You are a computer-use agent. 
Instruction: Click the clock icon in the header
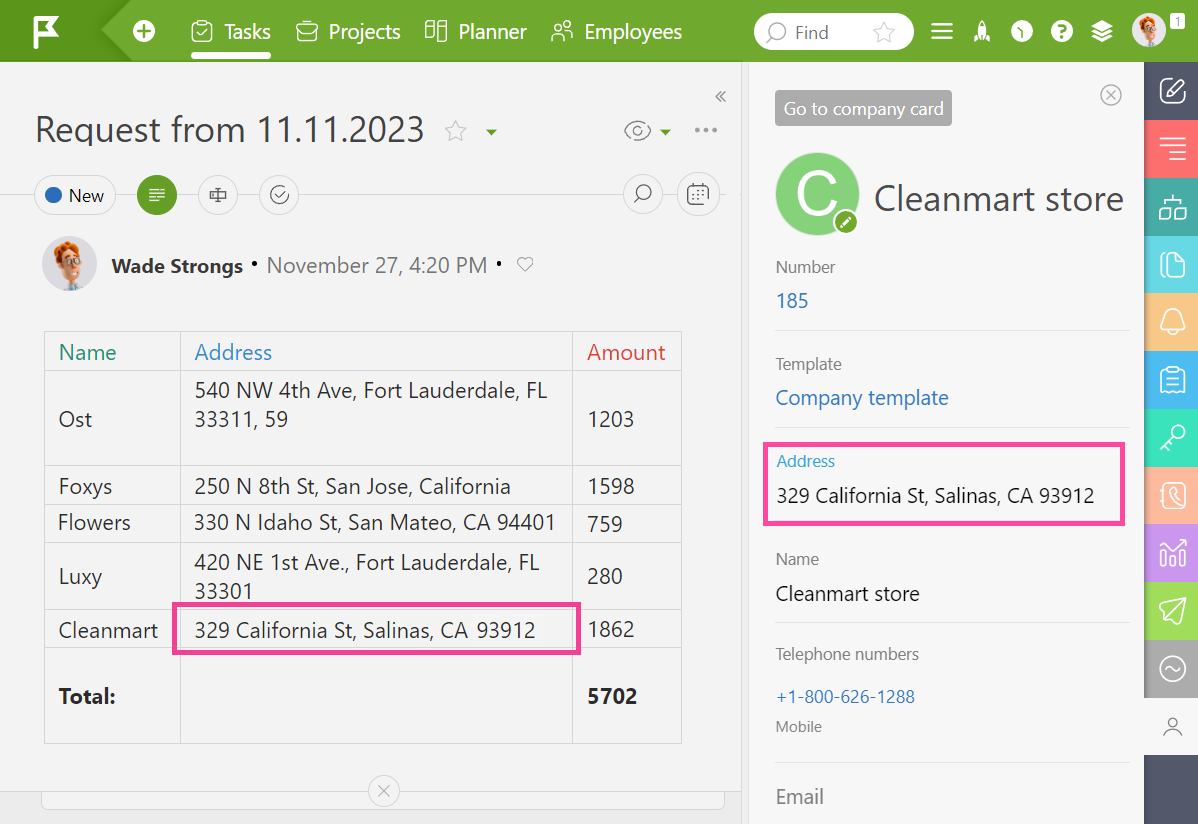(x=1022, y=31)
